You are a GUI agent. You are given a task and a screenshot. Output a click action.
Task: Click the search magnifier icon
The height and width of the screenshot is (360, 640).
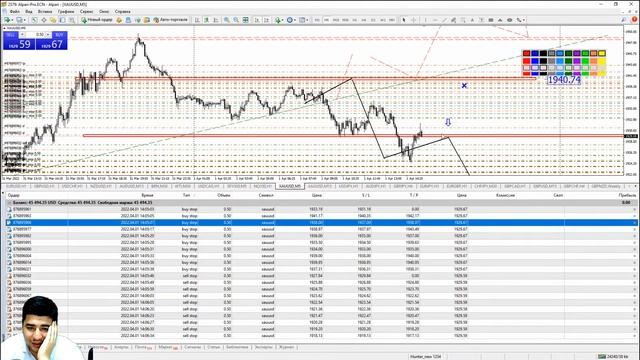coord(624,20)
